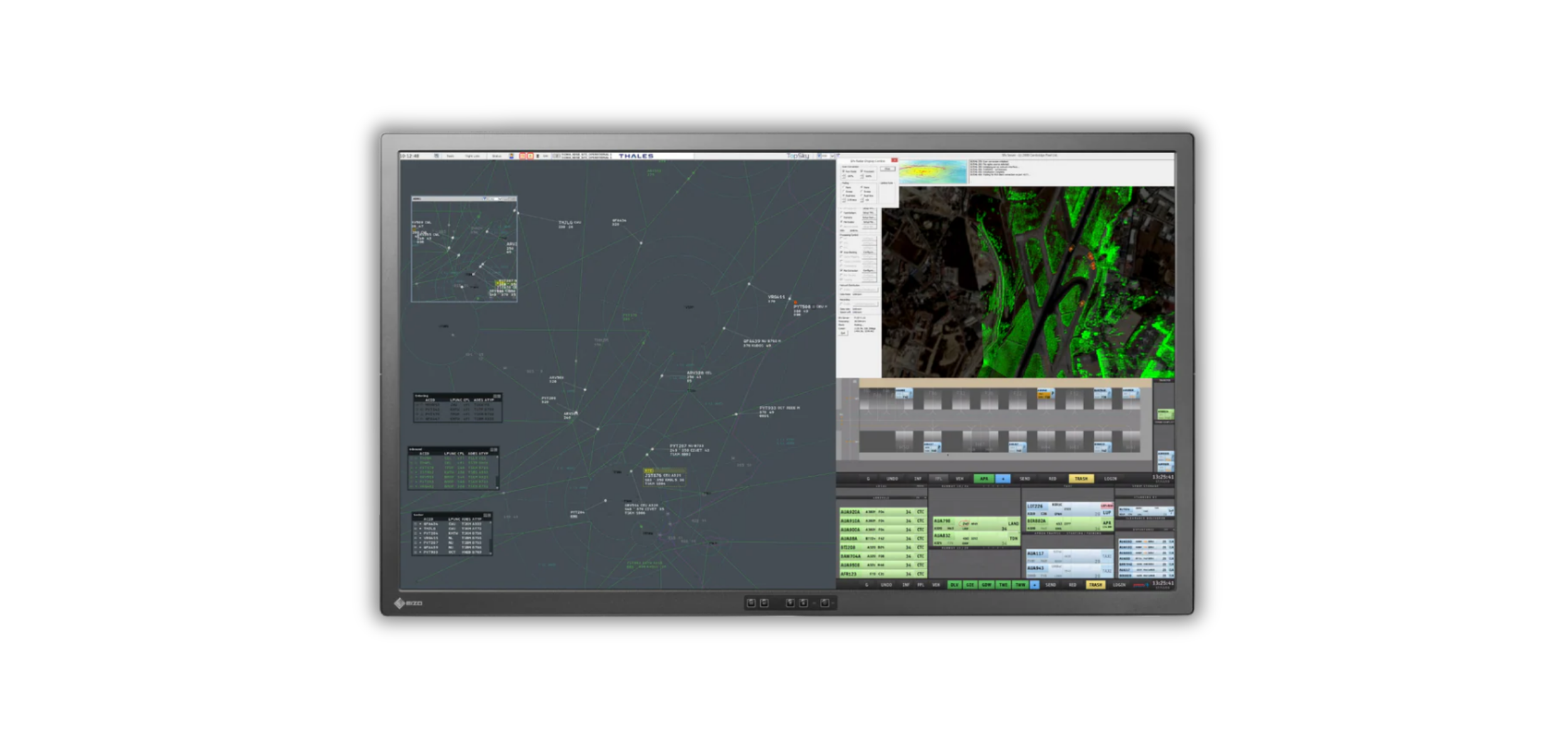This screenshot has width=1568, height=737.
Task: Click the weather map thumbnail above satellite view
Action: 933,172
